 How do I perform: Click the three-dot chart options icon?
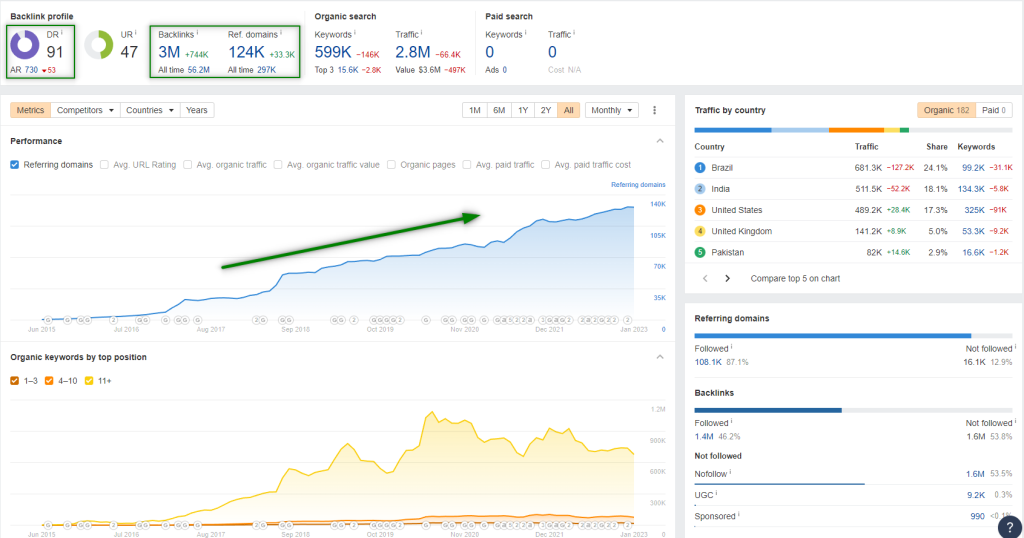[655, 110]
